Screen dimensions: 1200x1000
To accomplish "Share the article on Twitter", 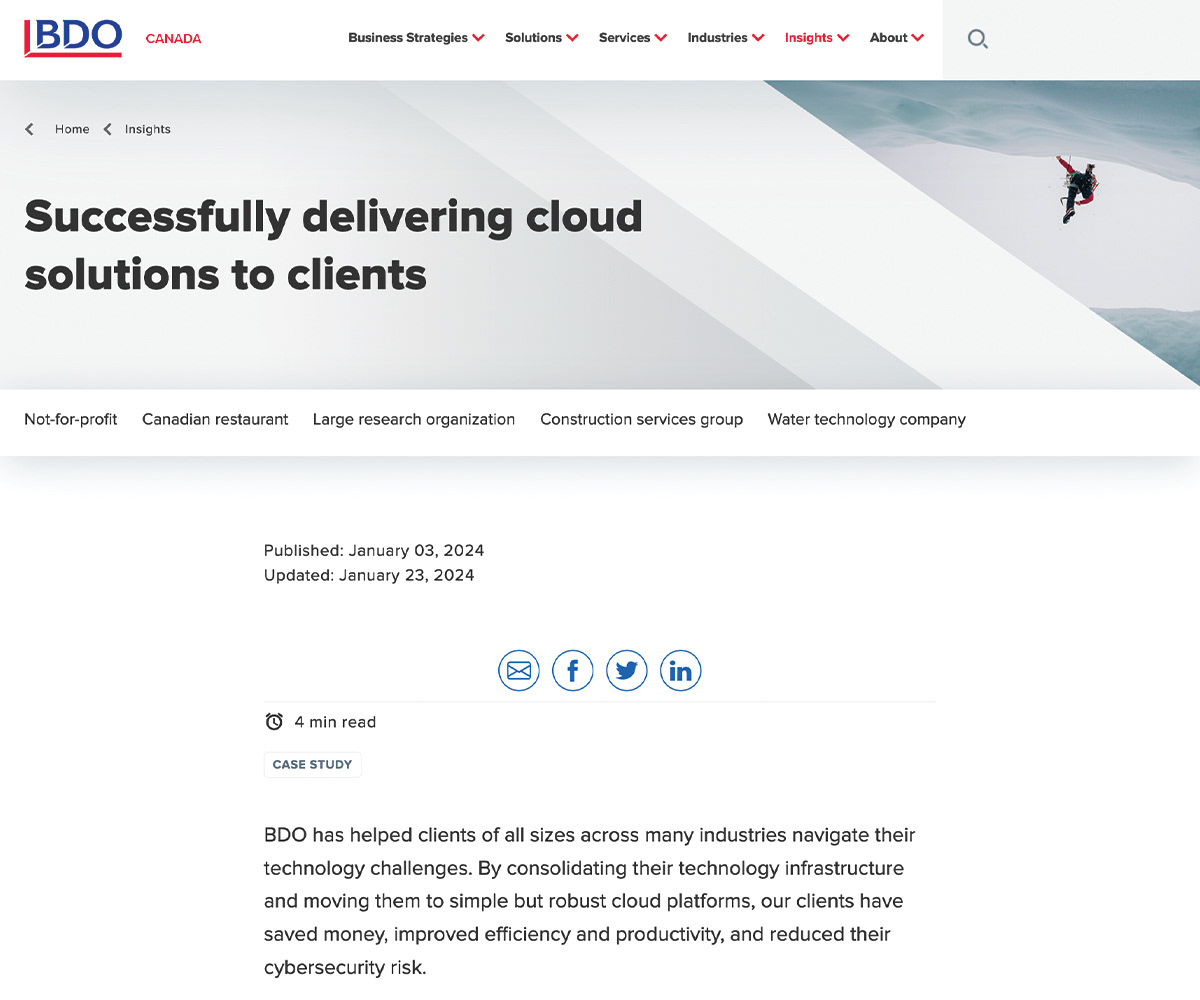I will (626, 670).
